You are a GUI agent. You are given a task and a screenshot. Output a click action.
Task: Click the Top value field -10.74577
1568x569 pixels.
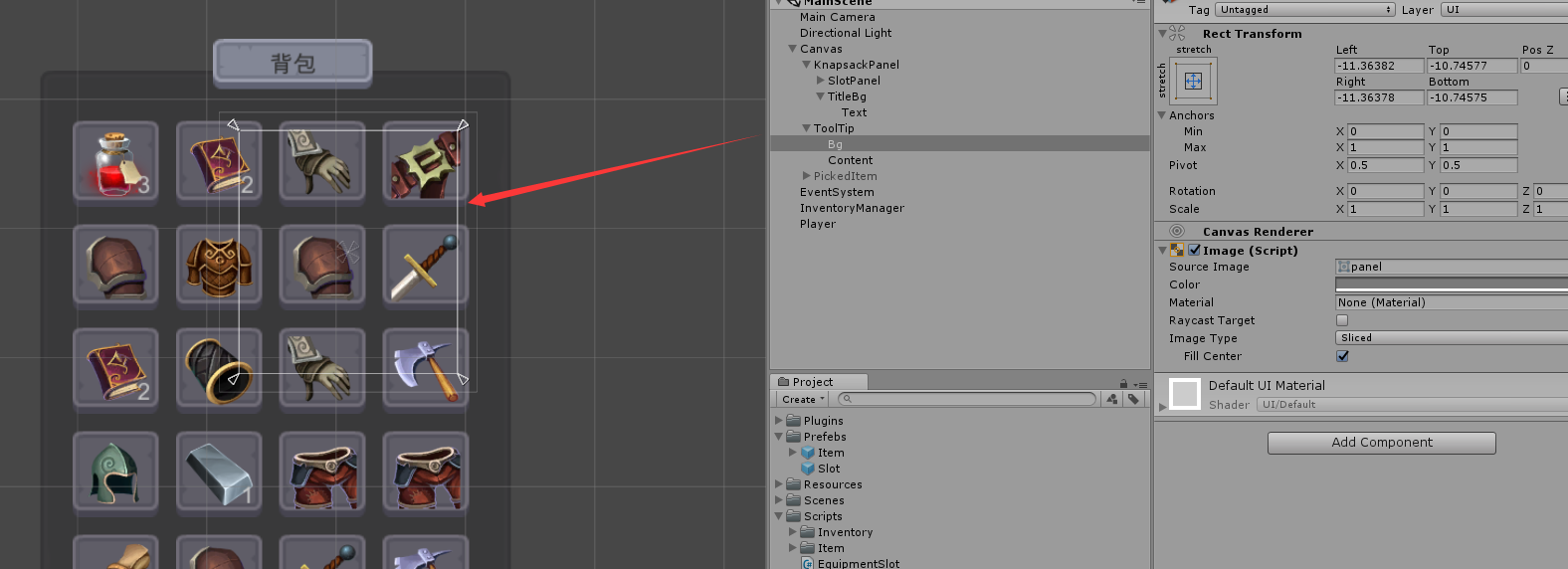click(1472, 66)
